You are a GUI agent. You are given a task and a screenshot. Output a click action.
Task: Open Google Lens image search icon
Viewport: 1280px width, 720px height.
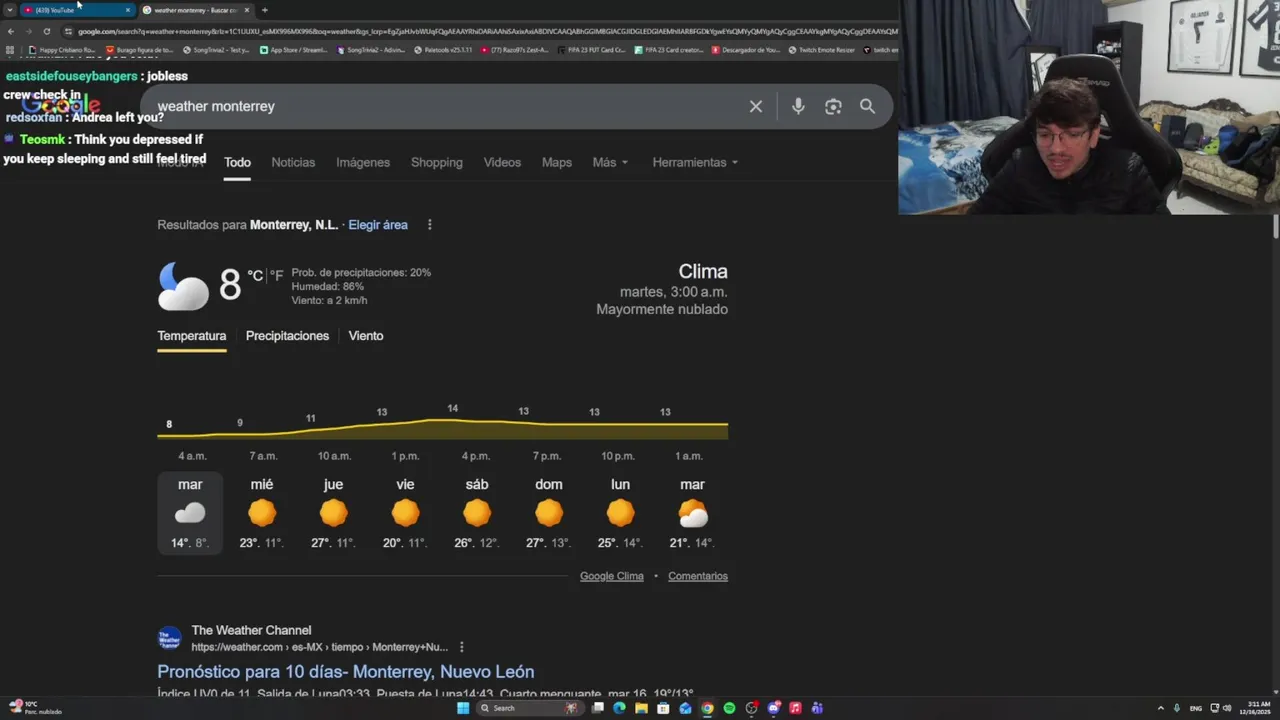tap(833, 106)
